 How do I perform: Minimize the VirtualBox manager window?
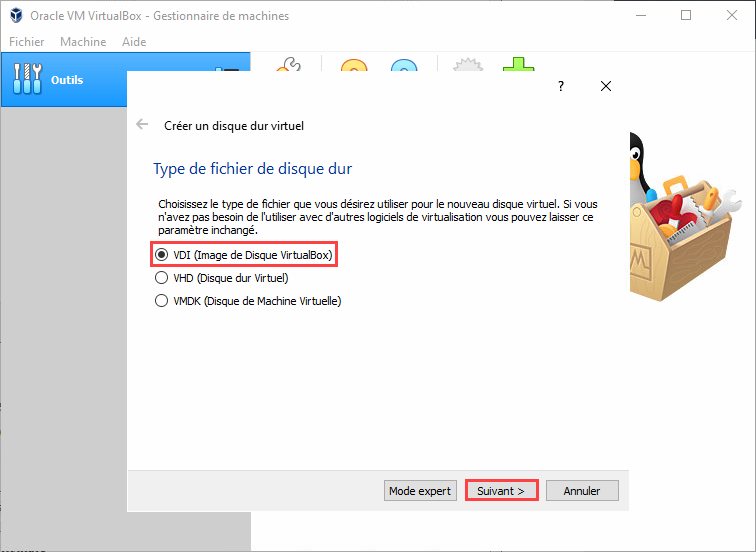(641, 15)
